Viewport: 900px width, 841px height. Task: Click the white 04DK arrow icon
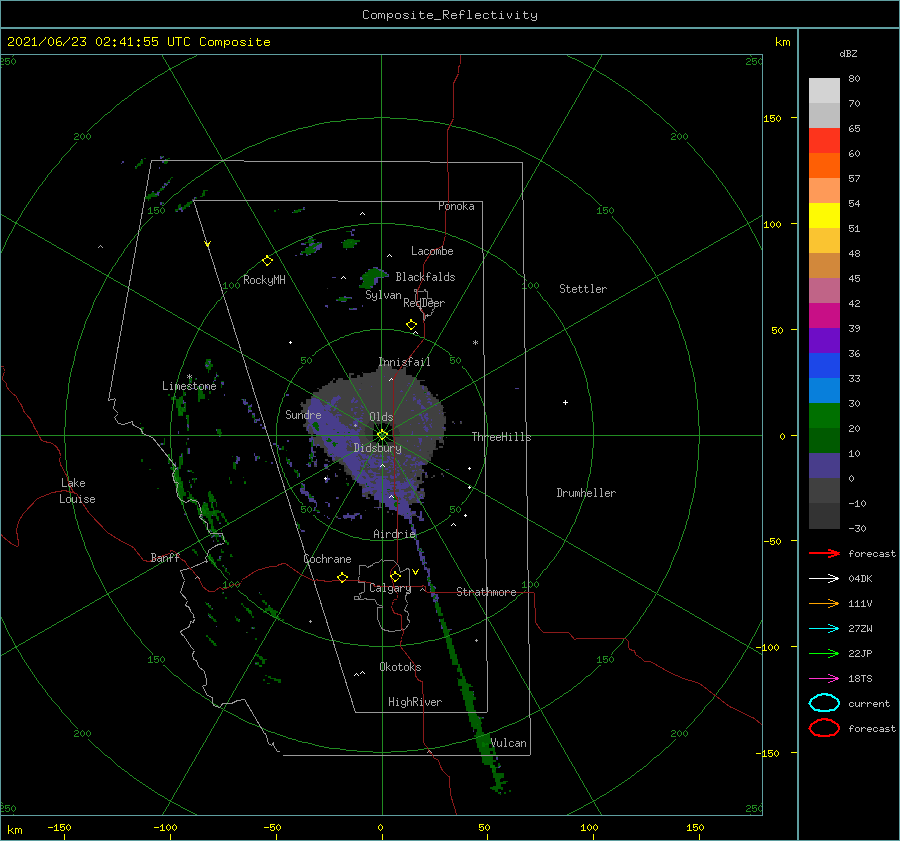coord(824,579)
